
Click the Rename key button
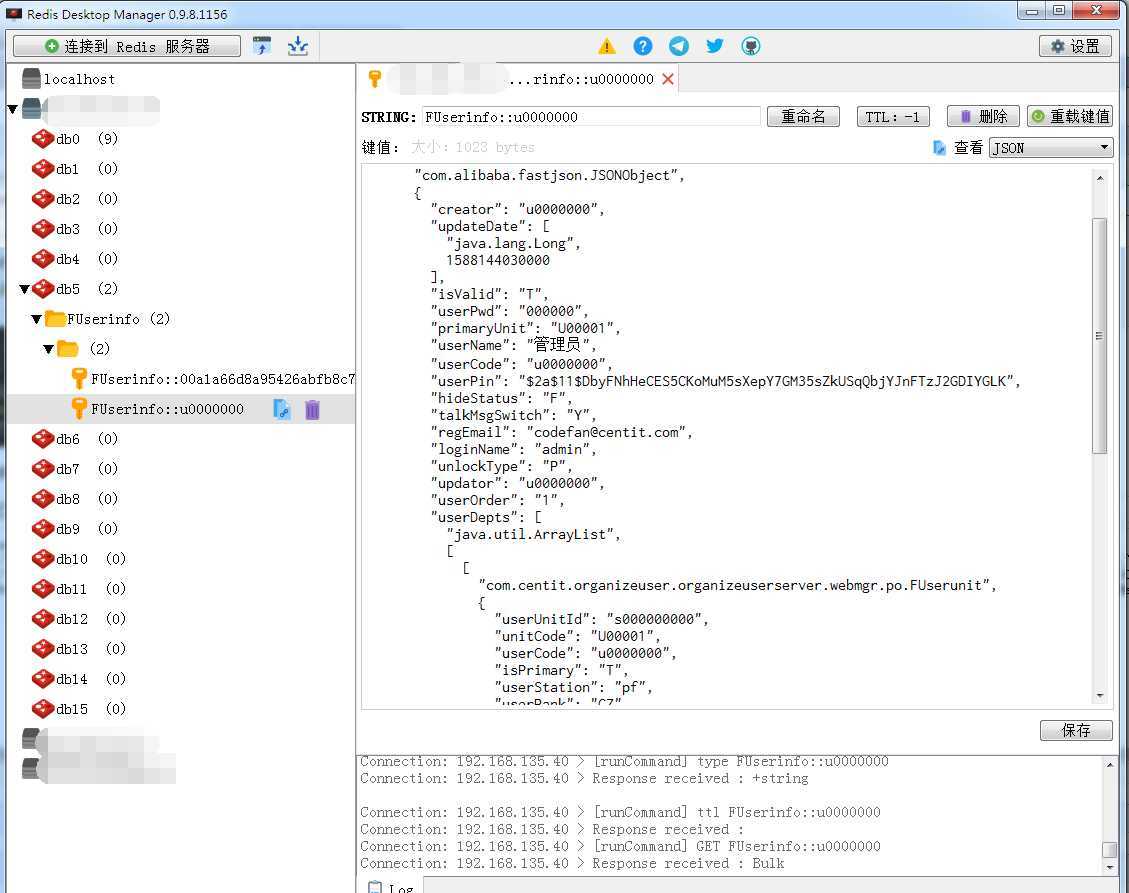point(803,117)
